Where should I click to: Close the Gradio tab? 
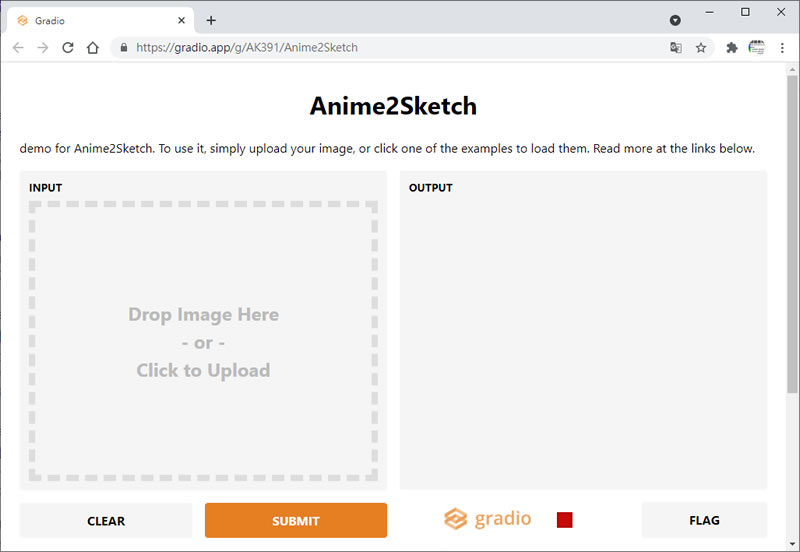[182, 20]
